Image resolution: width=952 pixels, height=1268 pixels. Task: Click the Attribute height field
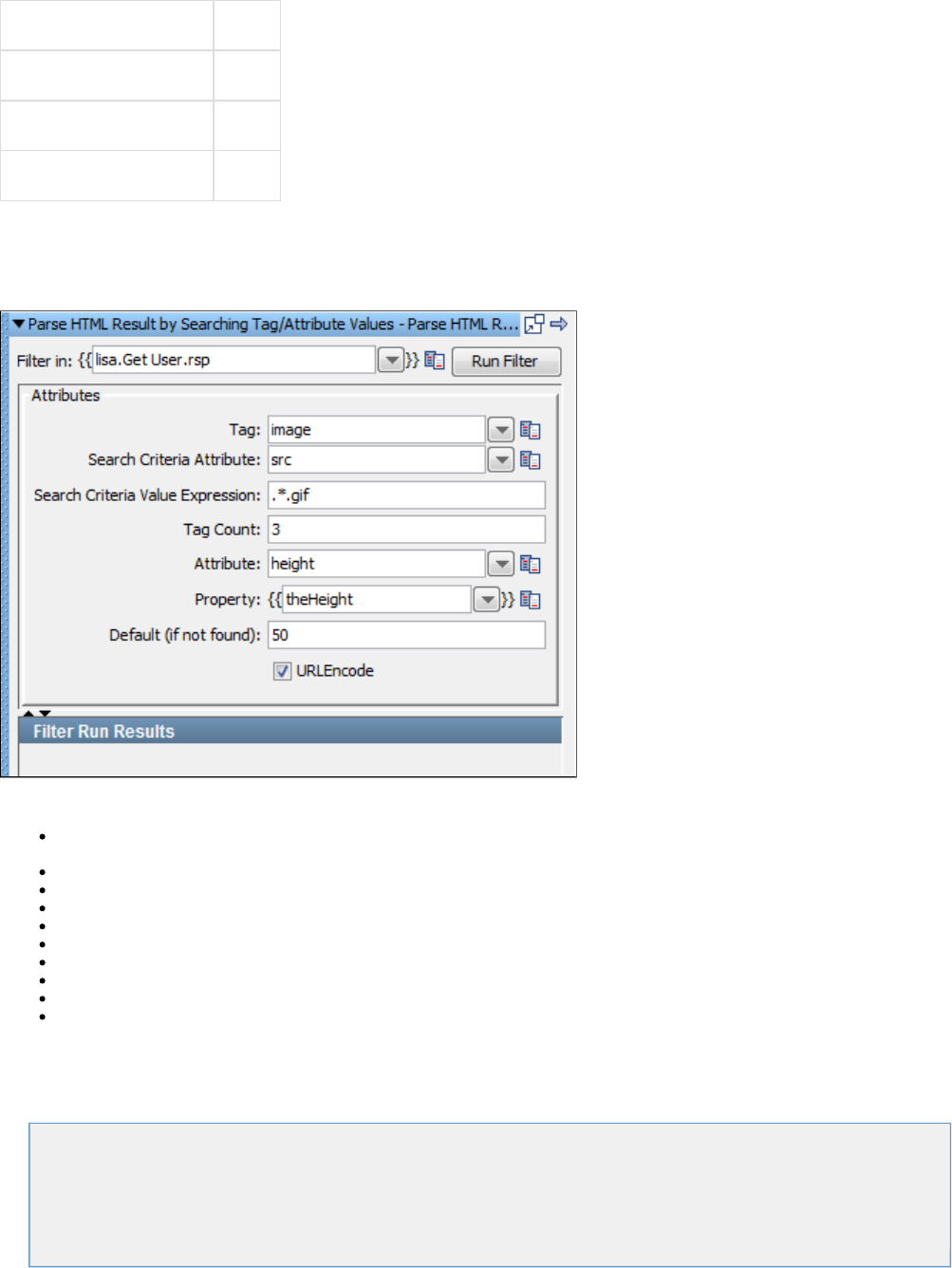[377, 564]
